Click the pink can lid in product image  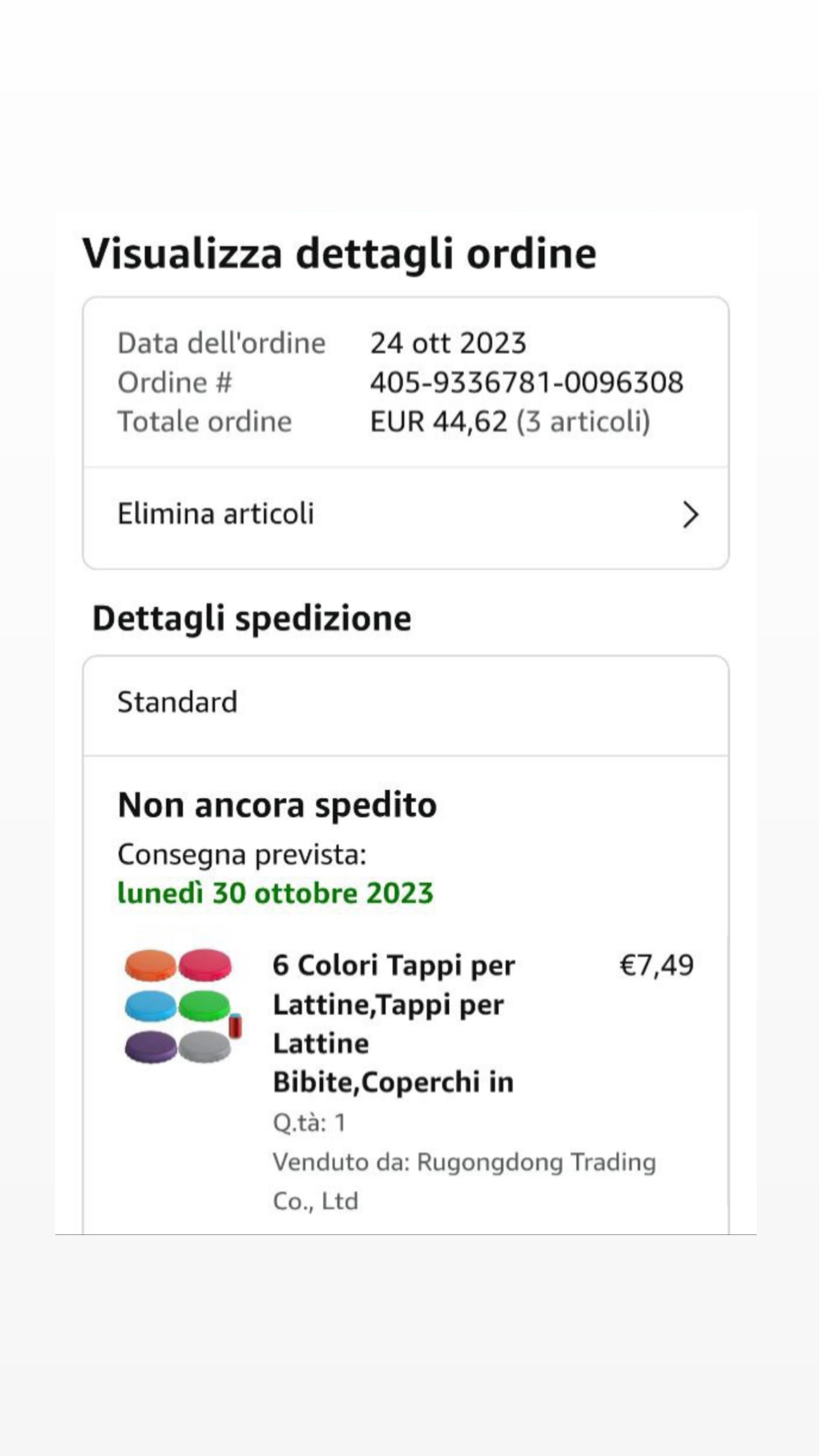pyautogui.click(x=204, y=965)
